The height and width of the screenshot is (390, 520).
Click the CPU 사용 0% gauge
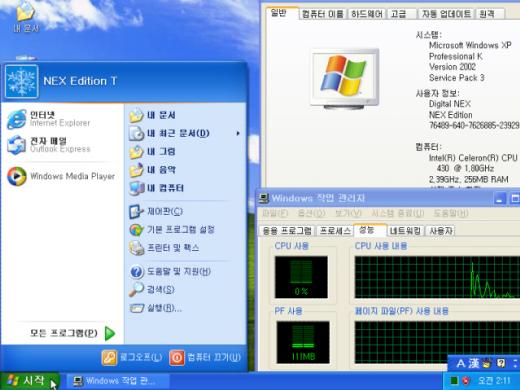[x=301, y=277]
